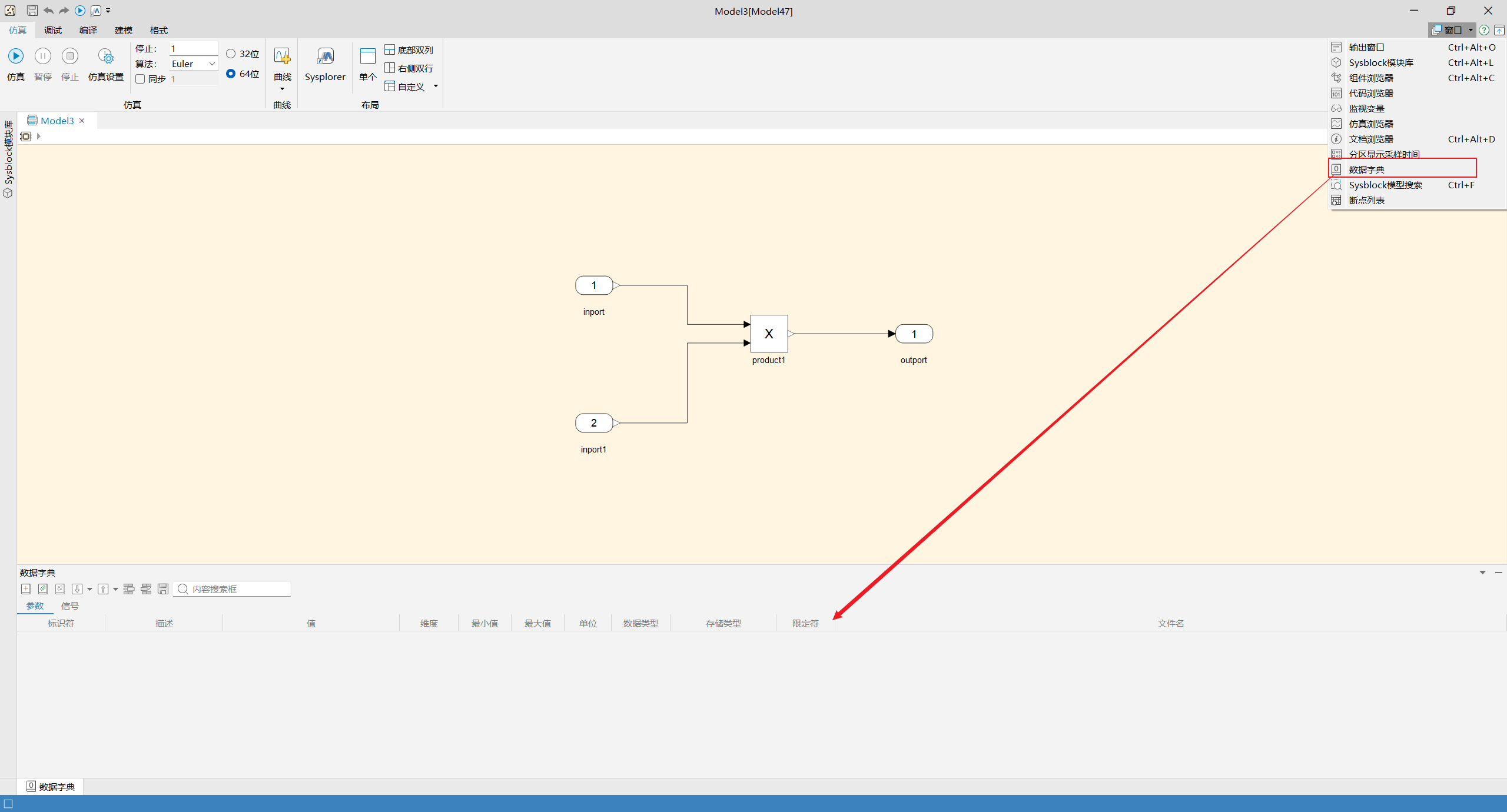1507x812 pixels.
Task: Click the export up-arrow icon in dictionary toolbar
Action: coord(103,588)
